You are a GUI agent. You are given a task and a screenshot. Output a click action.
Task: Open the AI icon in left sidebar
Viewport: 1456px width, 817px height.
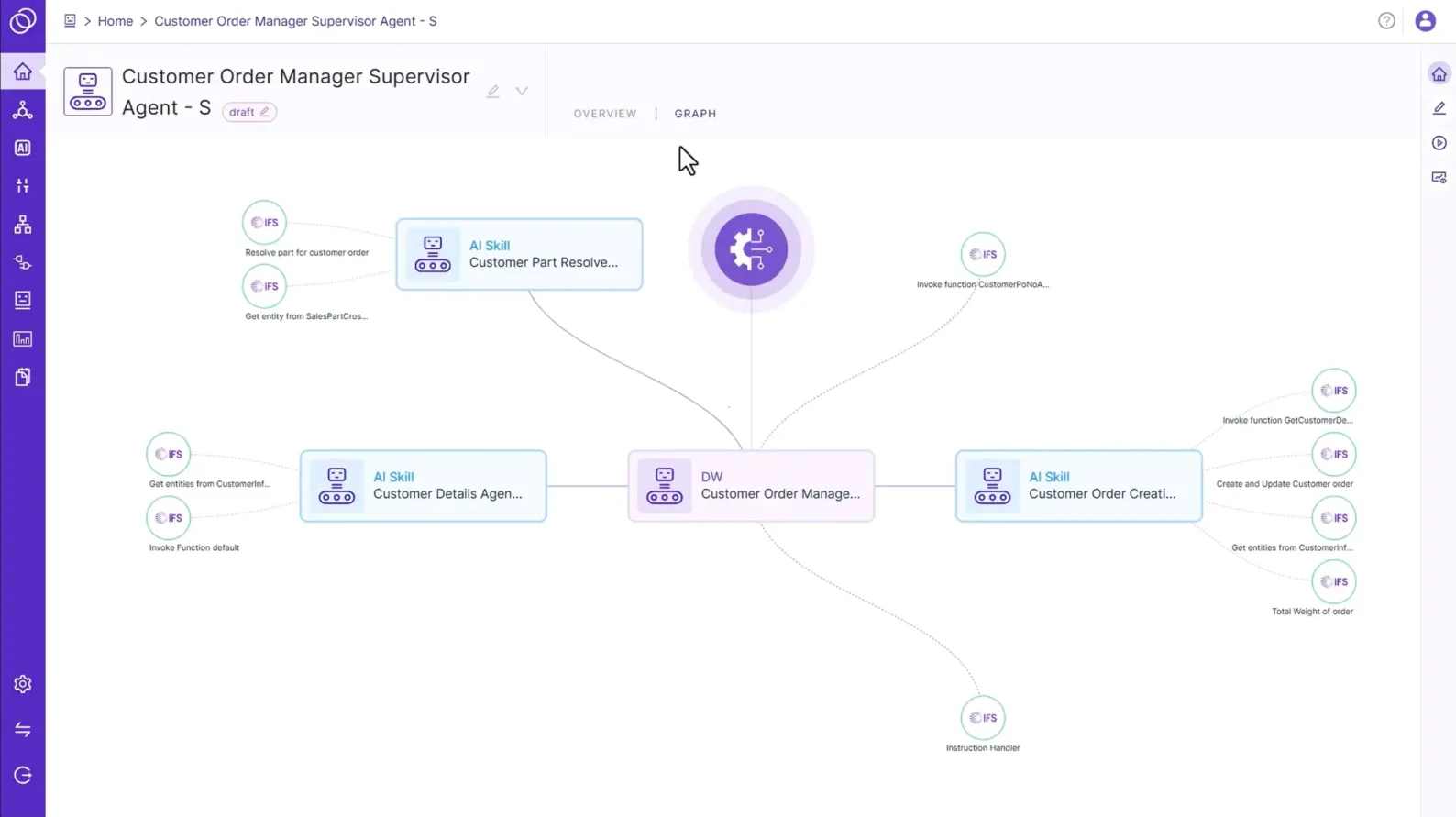tap(23, 148)
